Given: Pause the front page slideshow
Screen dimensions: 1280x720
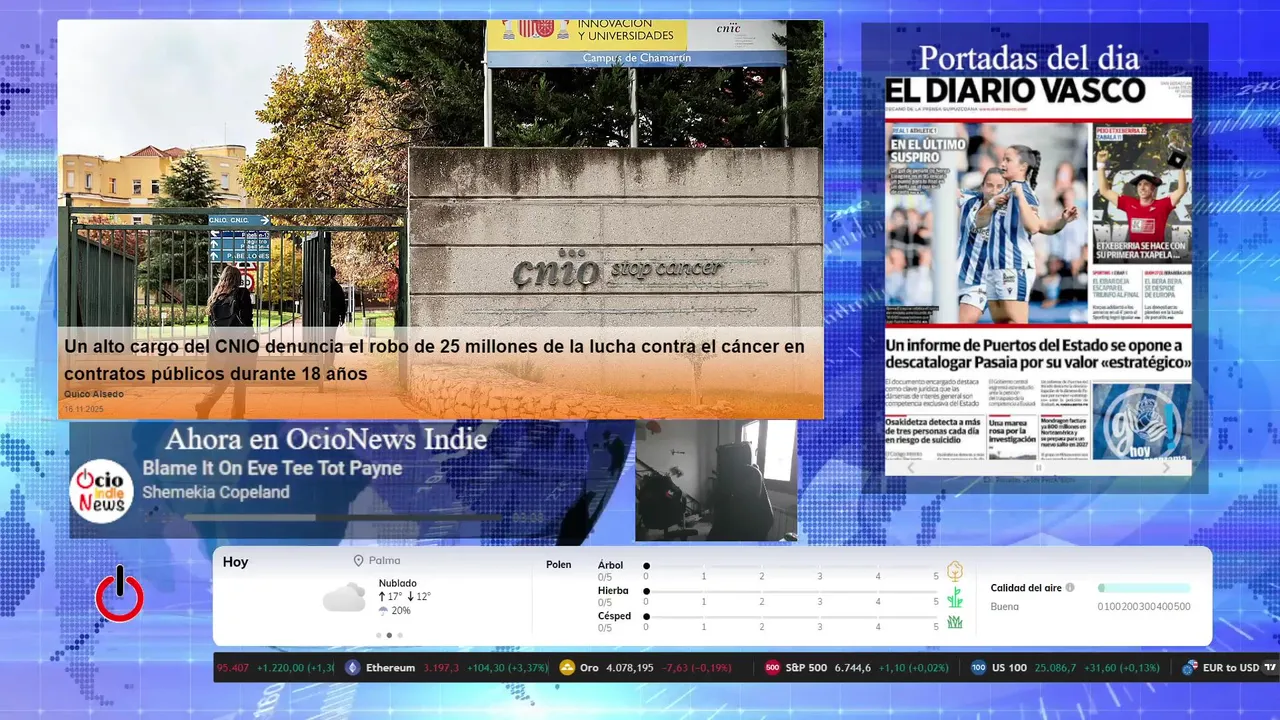Looking at the screenshot, I should (x=1038, y=467).
